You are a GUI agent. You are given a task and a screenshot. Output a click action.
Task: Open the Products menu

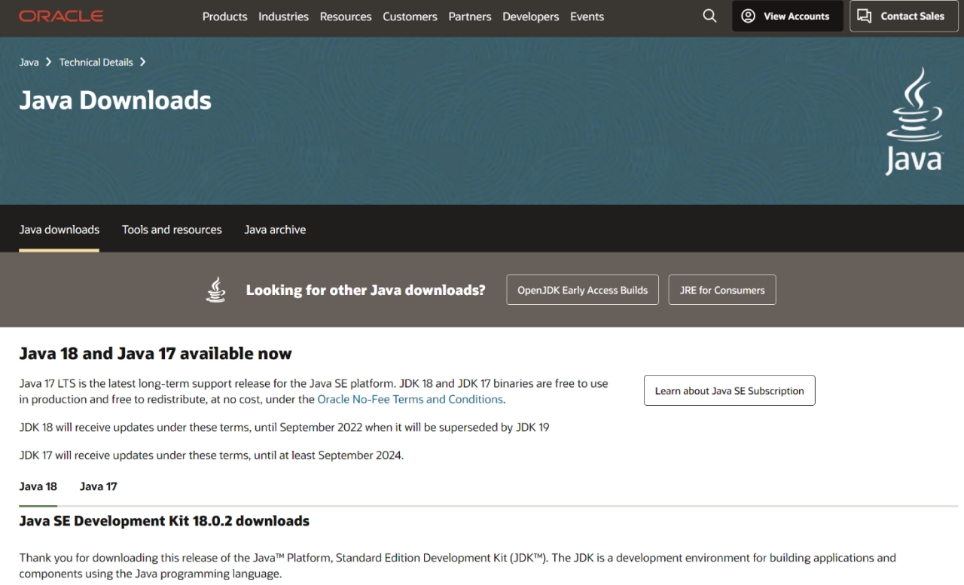coord(225,16)
